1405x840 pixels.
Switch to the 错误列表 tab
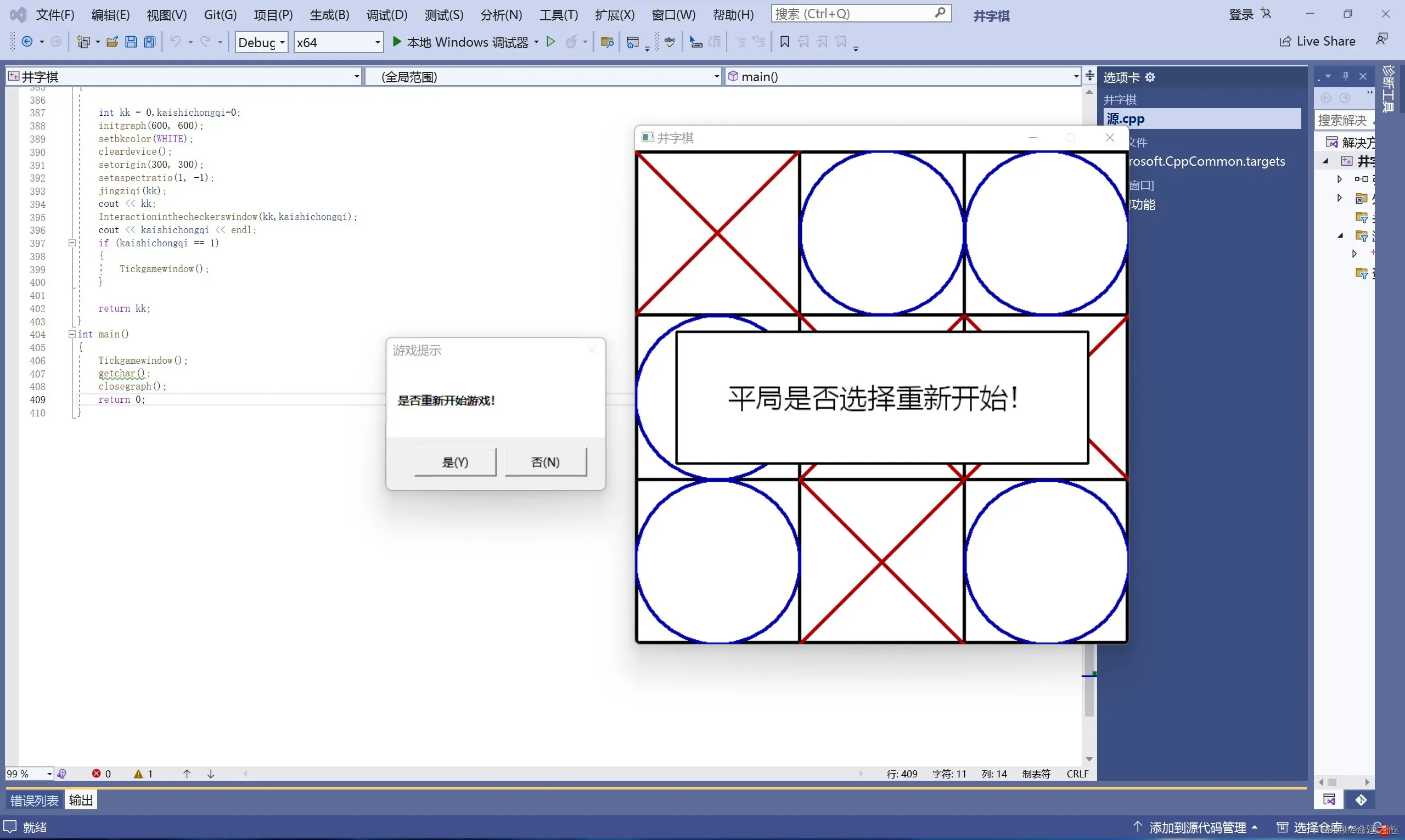(35, 800)
